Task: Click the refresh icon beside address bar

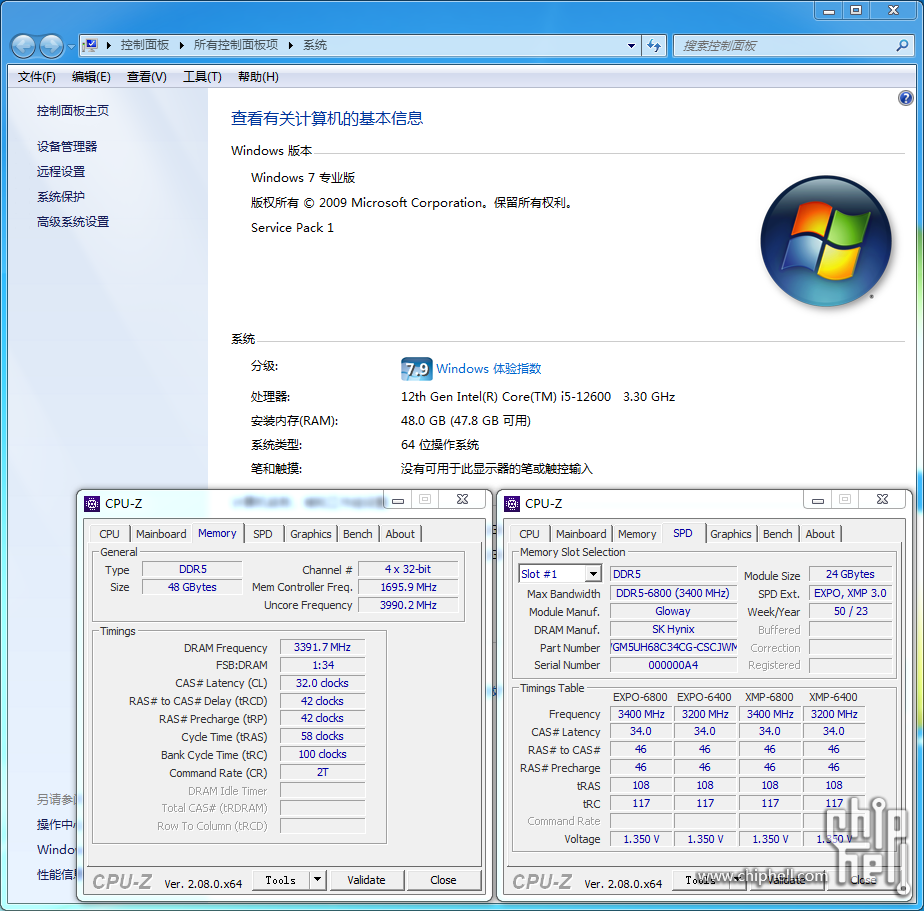Action: (x=654, y=45)
